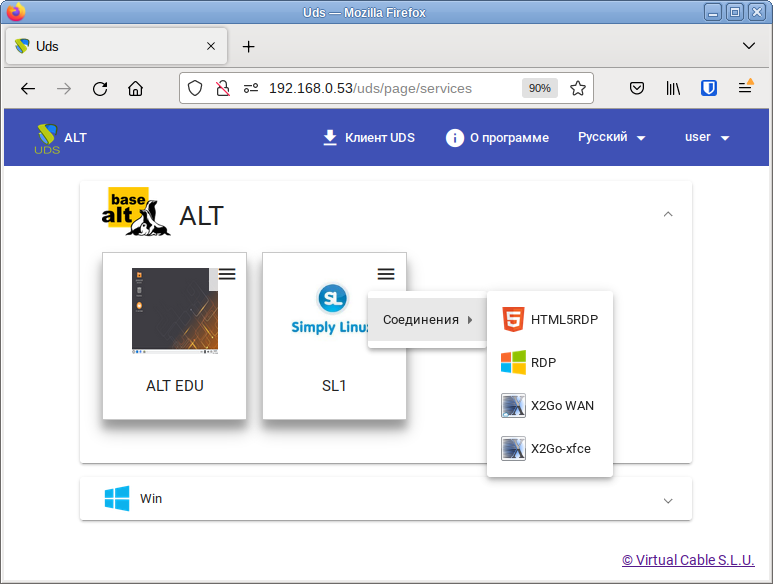Screen dimensions: 773x584
Task: Bookmark this page with the star
Action: [578, 88]
